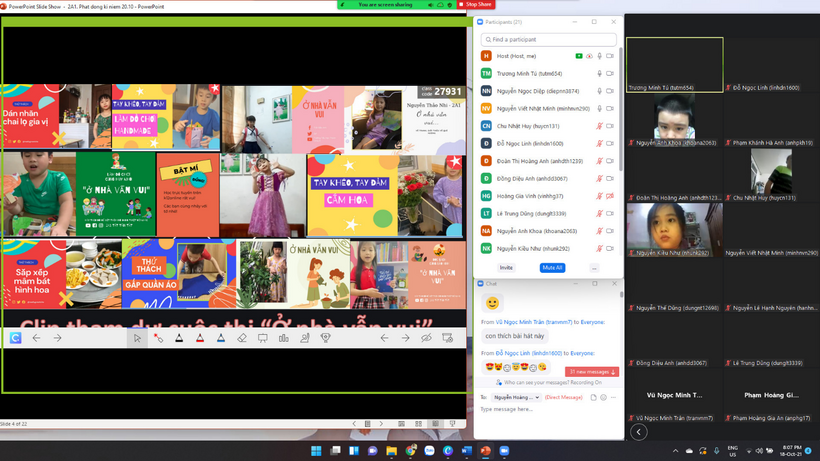
Task: Open chat recipient dropdown Nguyễn Hoàng
Action: coord(517,397)
